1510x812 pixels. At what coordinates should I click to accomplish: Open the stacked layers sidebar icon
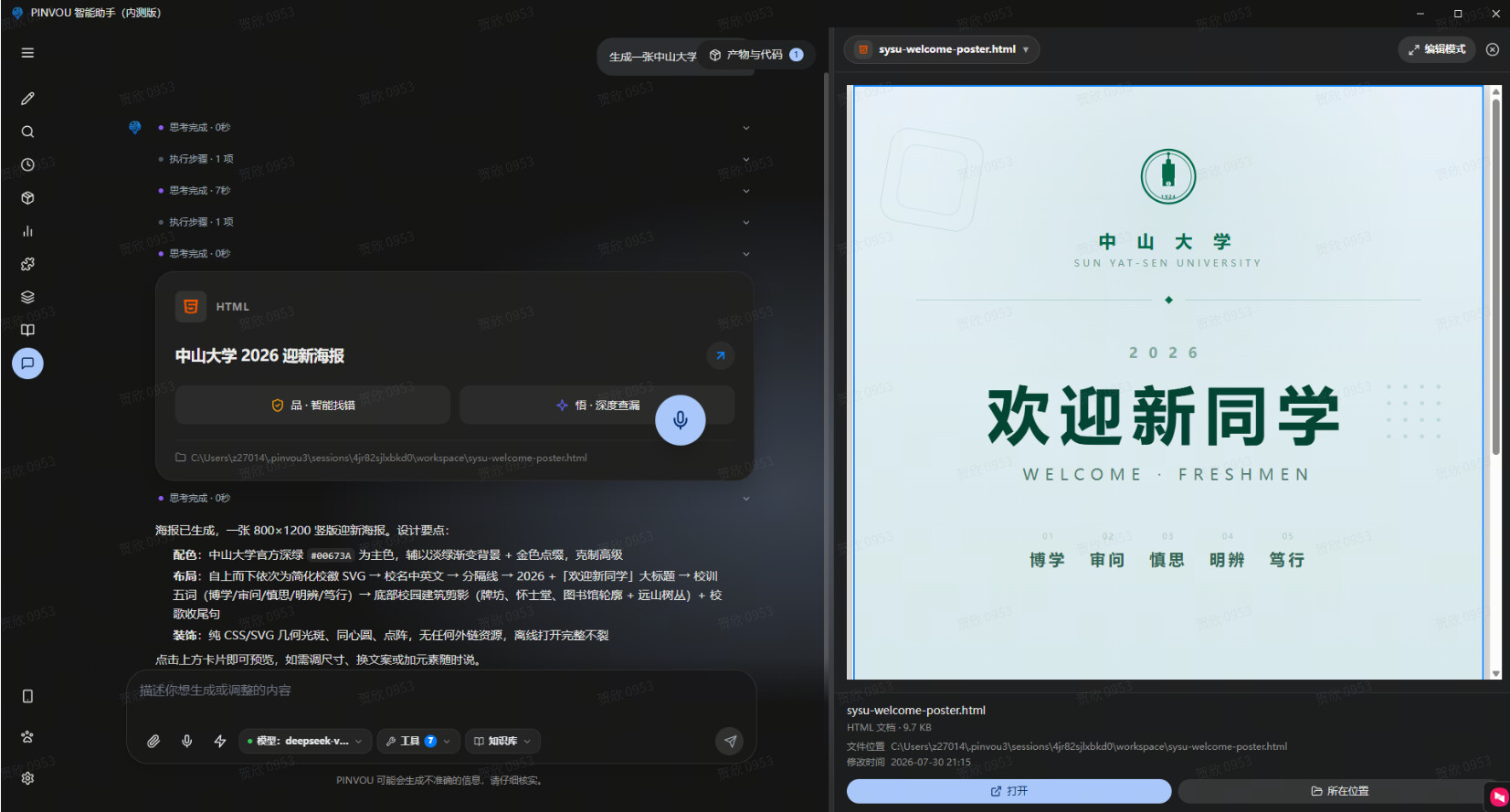[27, 297]
